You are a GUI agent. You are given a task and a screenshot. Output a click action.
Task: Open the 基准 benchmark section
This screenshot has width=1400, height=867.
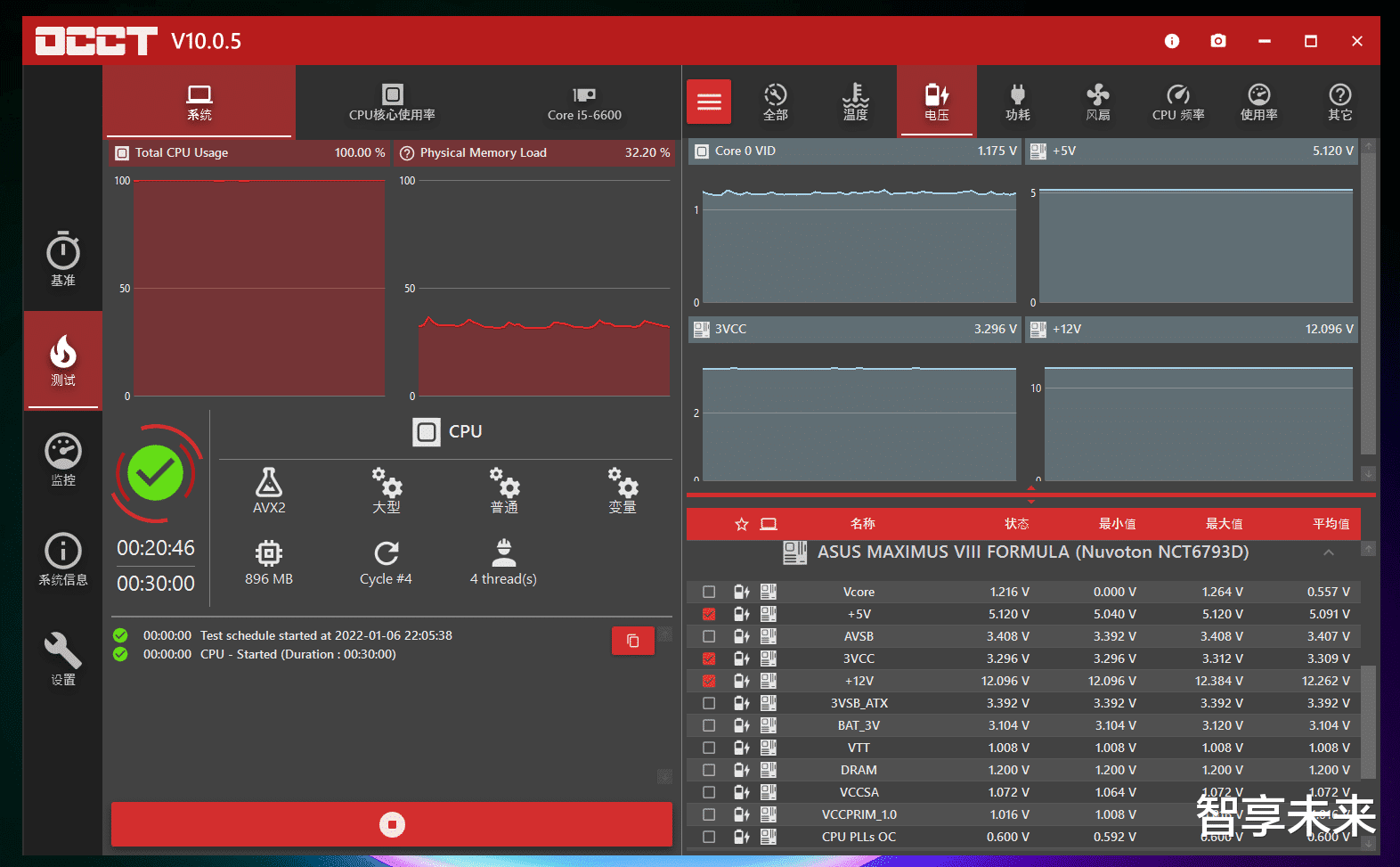(63, 259)
